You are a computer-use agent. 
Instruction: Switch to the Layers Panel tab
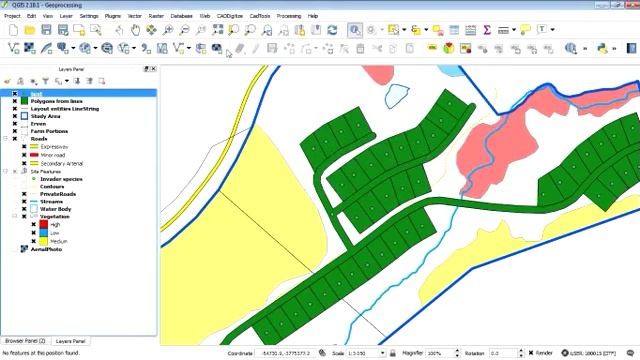click(x=71, y=341)
